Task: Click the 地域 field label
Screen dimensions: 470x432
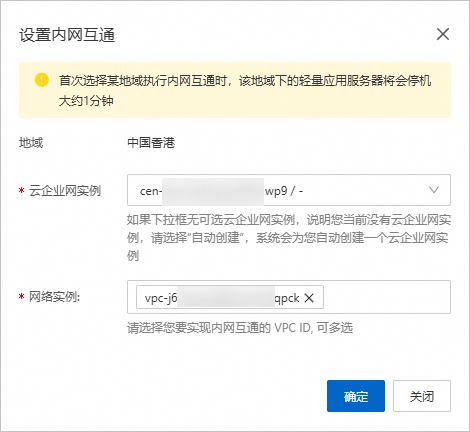Action: point(31,143)
